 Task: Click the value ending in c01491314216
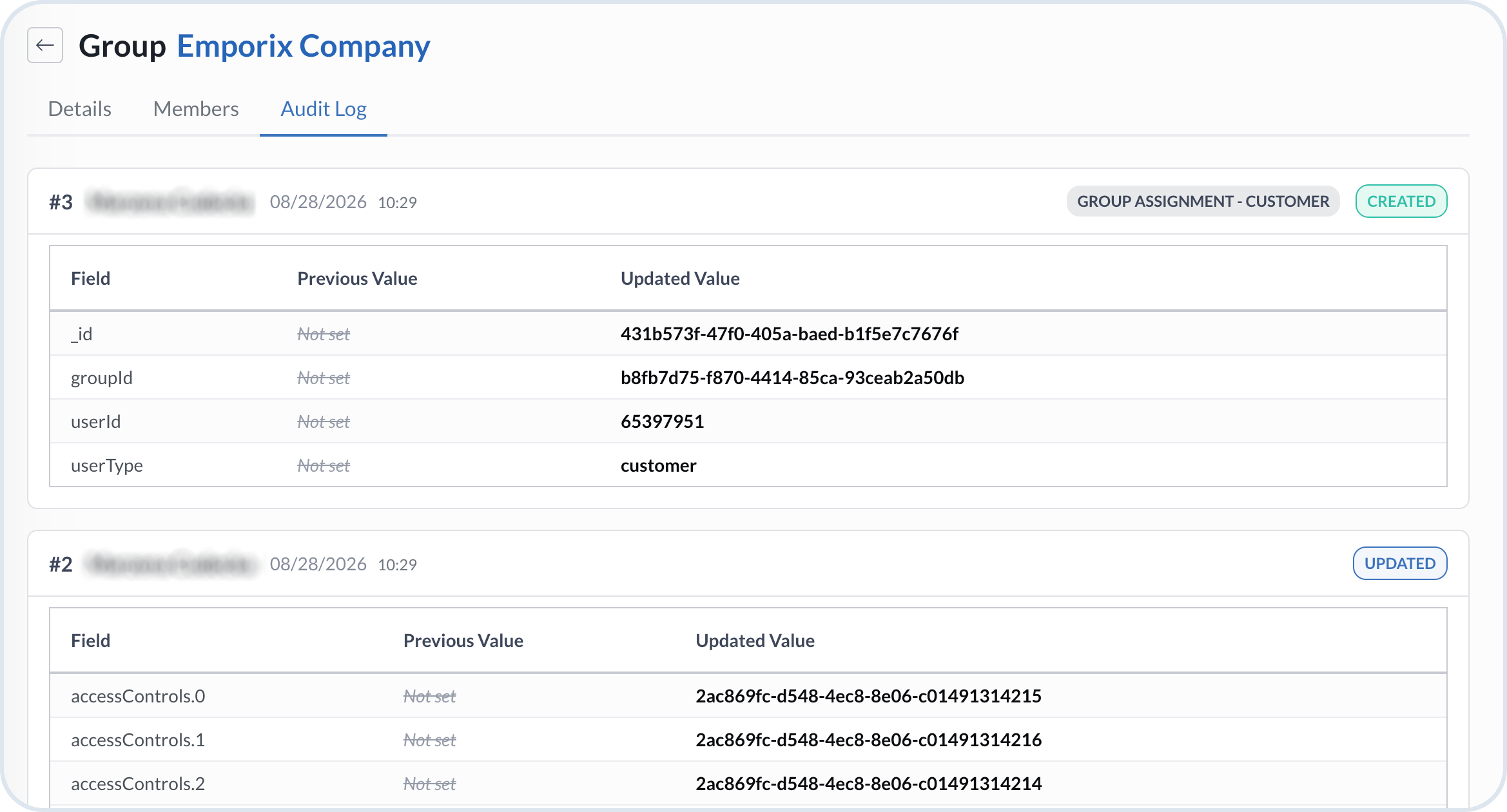tap(868, 740)
